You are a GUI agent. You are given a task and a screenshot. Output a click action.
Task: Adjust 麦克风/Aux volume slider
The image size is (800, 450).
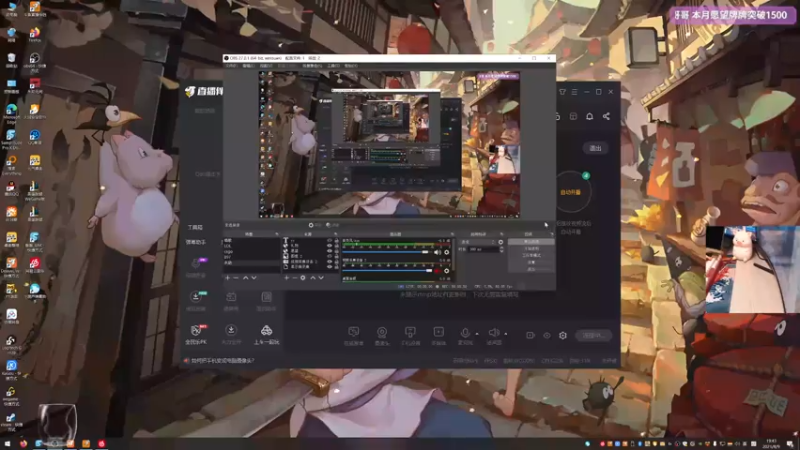point(385,252)
